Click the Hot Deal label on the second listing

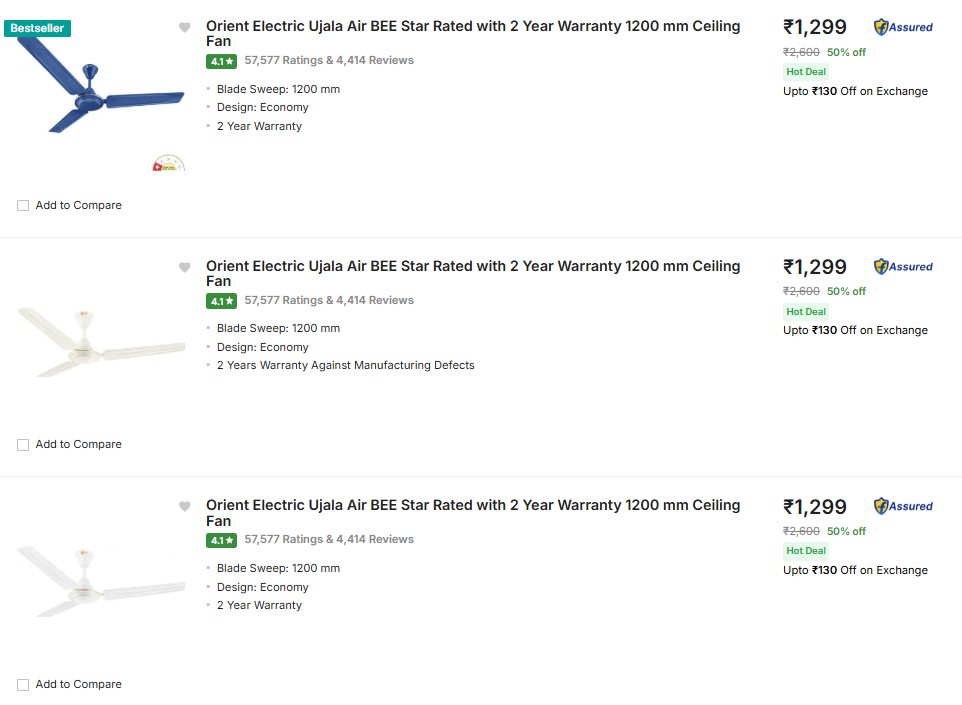(806, 312)
